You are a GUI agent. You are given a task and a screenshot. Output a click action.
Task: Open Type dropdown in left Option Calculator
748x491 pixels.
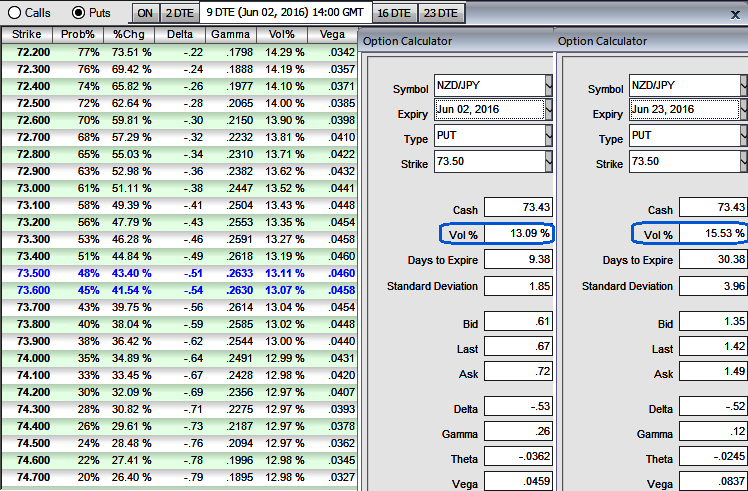(549, 136)
